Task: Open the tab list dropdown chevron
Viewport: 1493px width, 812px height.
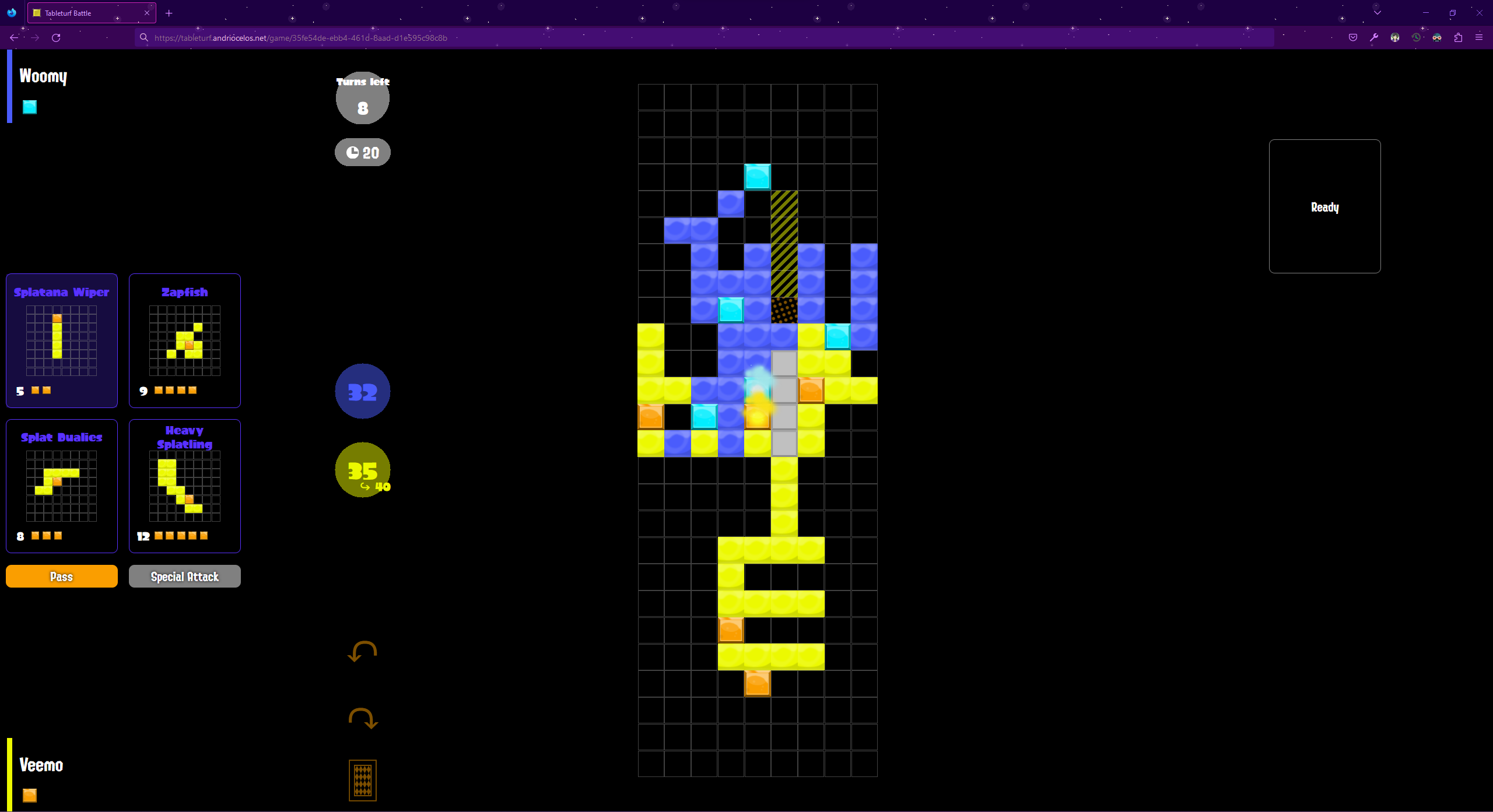Action: point(1377,13)
